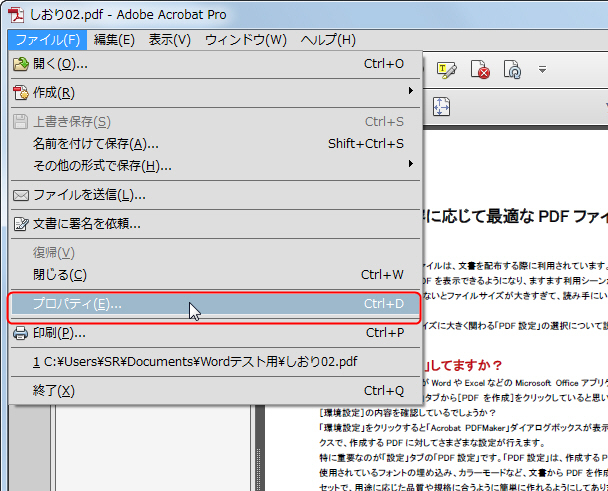Open the ヘルプ(H) menu
Viewport: 608px width, 491px height.
pyautogui.click(x=328, y=40)
